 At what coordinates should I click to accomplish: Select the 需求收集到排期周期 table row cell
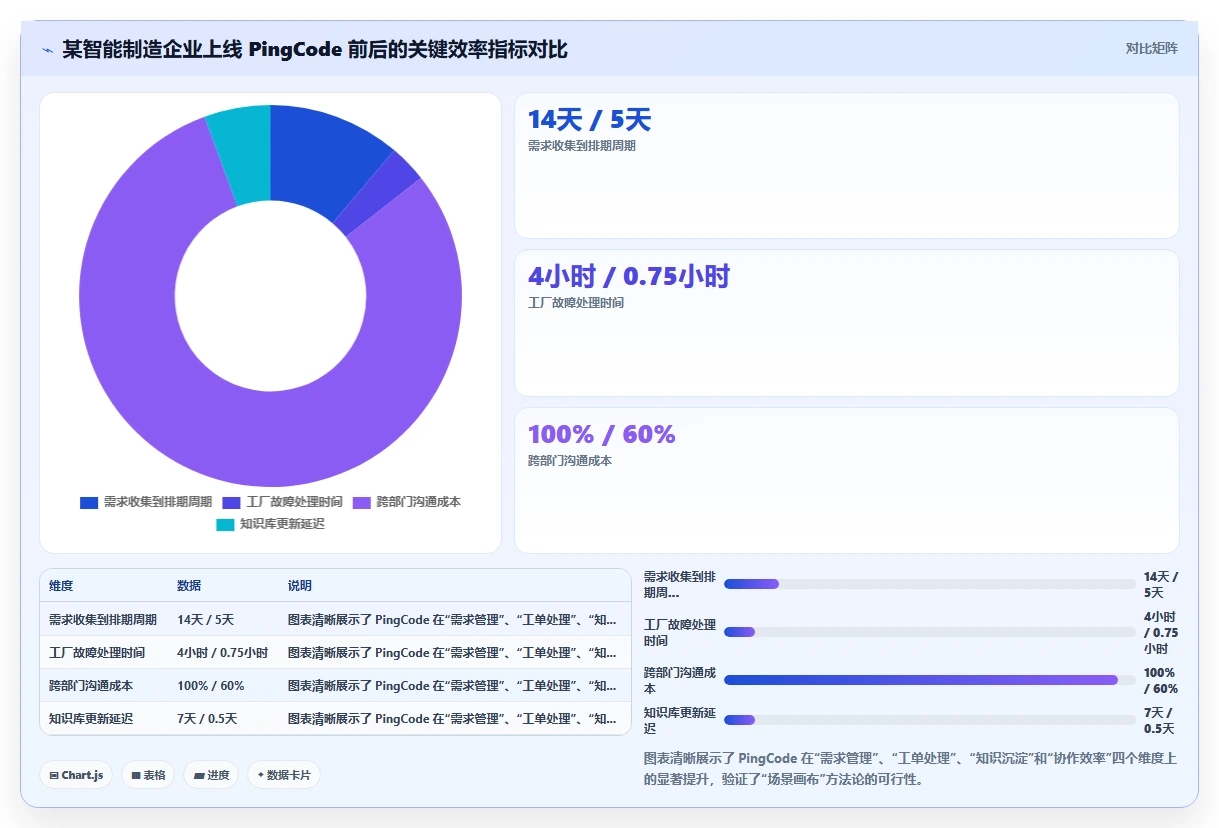(103, 619)
